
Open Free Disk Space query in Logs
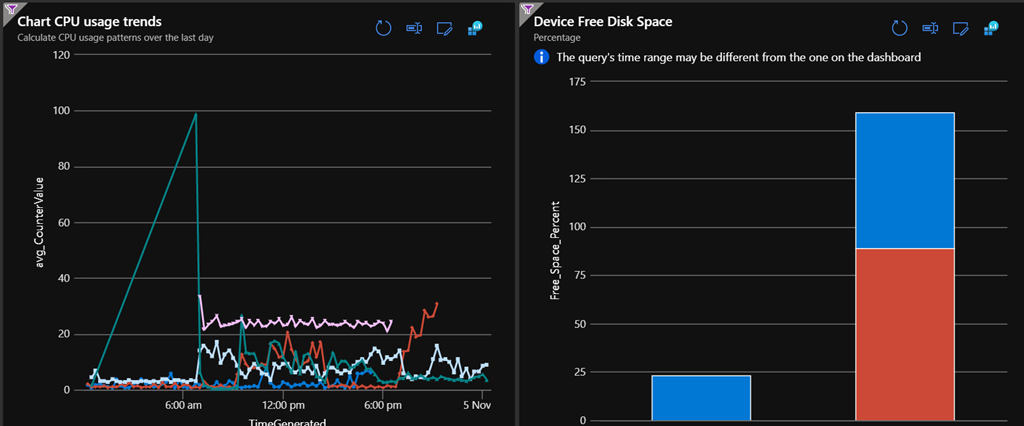(930, 27)
